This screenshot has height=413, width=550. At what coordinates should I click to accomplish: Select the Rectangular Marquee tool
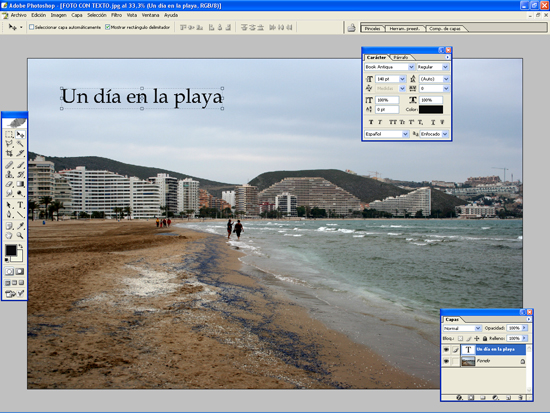click(9, 134)
